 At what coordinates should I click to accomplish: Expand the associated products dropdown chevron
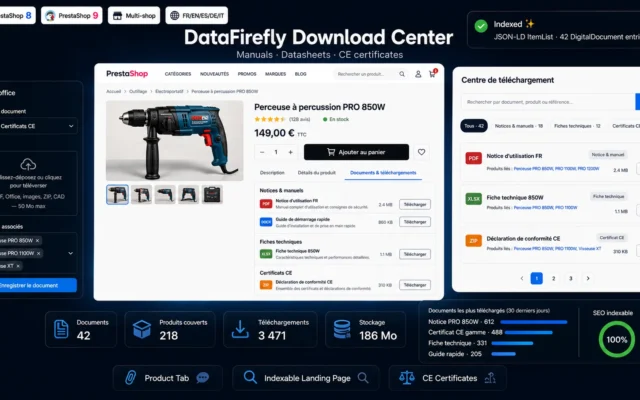pyautogui.click(x=71, y=253)
